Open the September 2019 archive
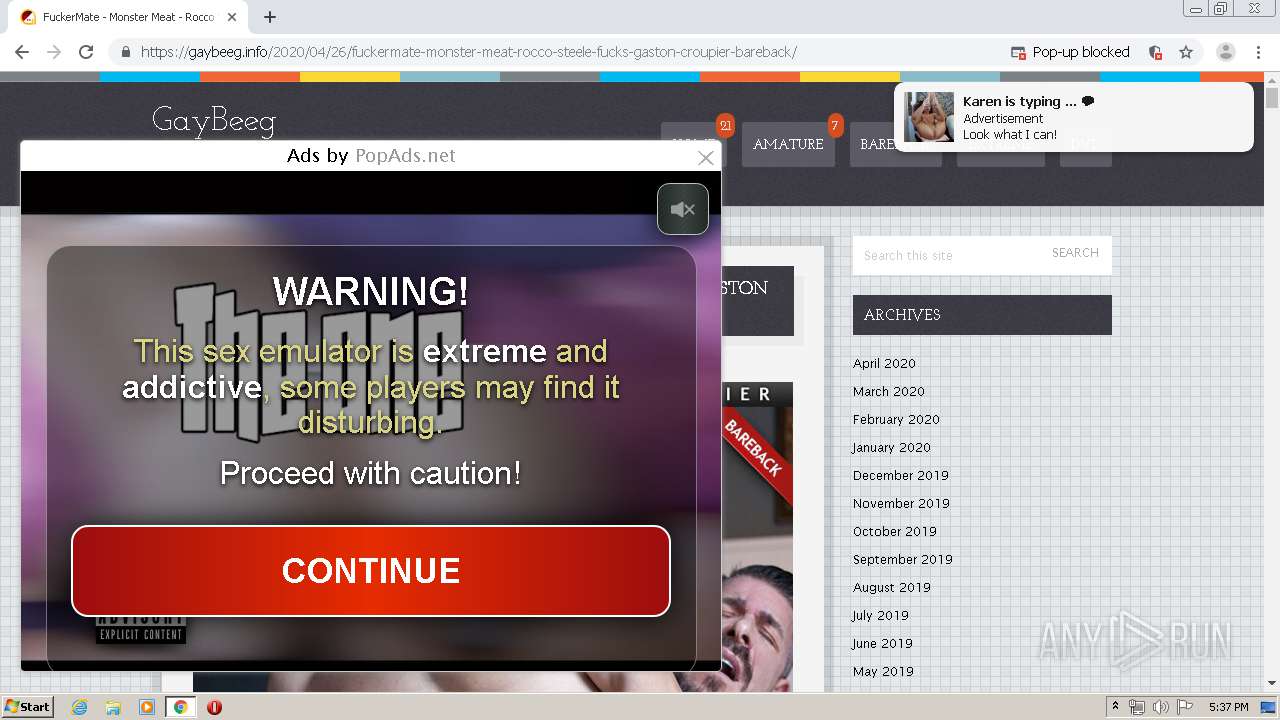Viewport: 1280px width, 720px height. (x=903, y=559)
